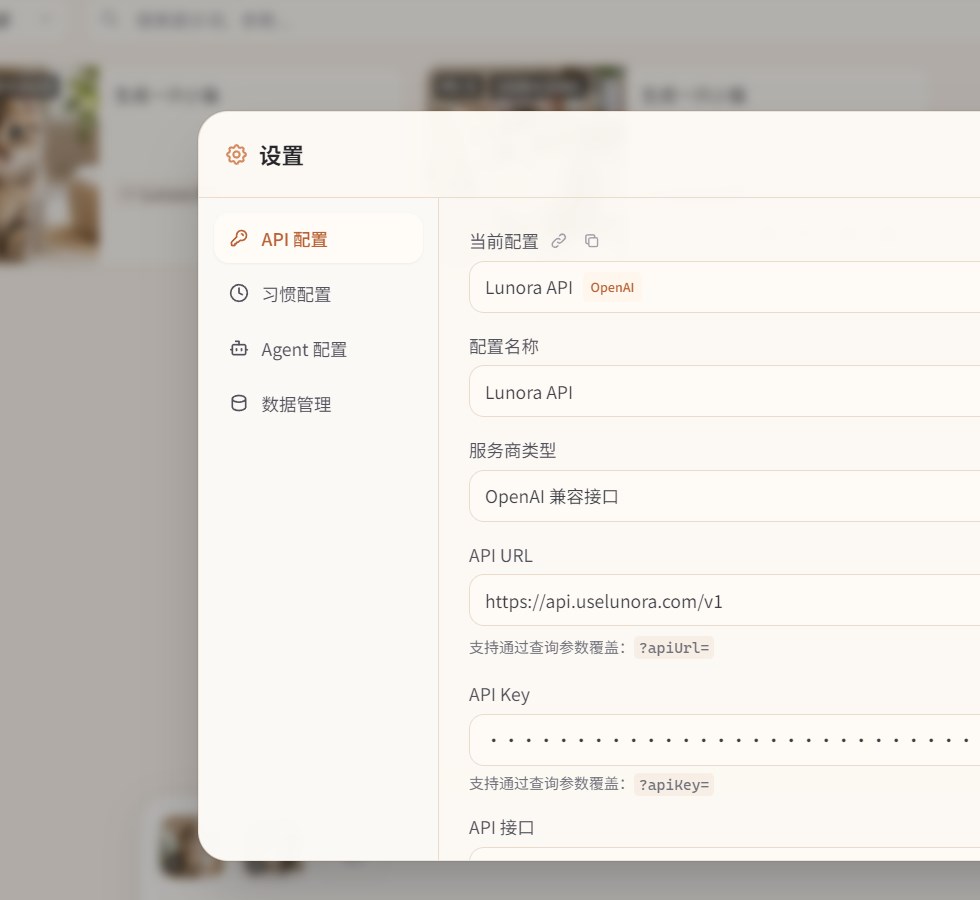Click the link icon beside 当前配置
Viewport: 980px width, 900px height.
pos(559,241)
